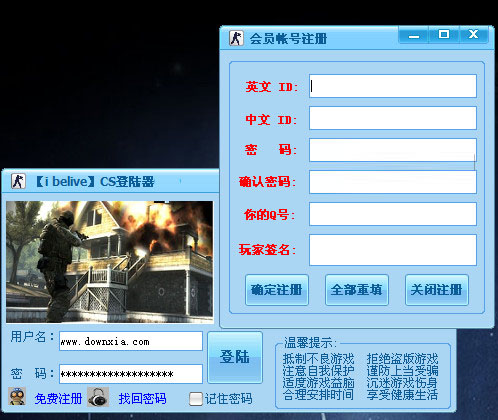The width and height of the screenshot is (498, 420).
Task: Minimize the 会员帐号注册 window
Action: click(414, 35)
